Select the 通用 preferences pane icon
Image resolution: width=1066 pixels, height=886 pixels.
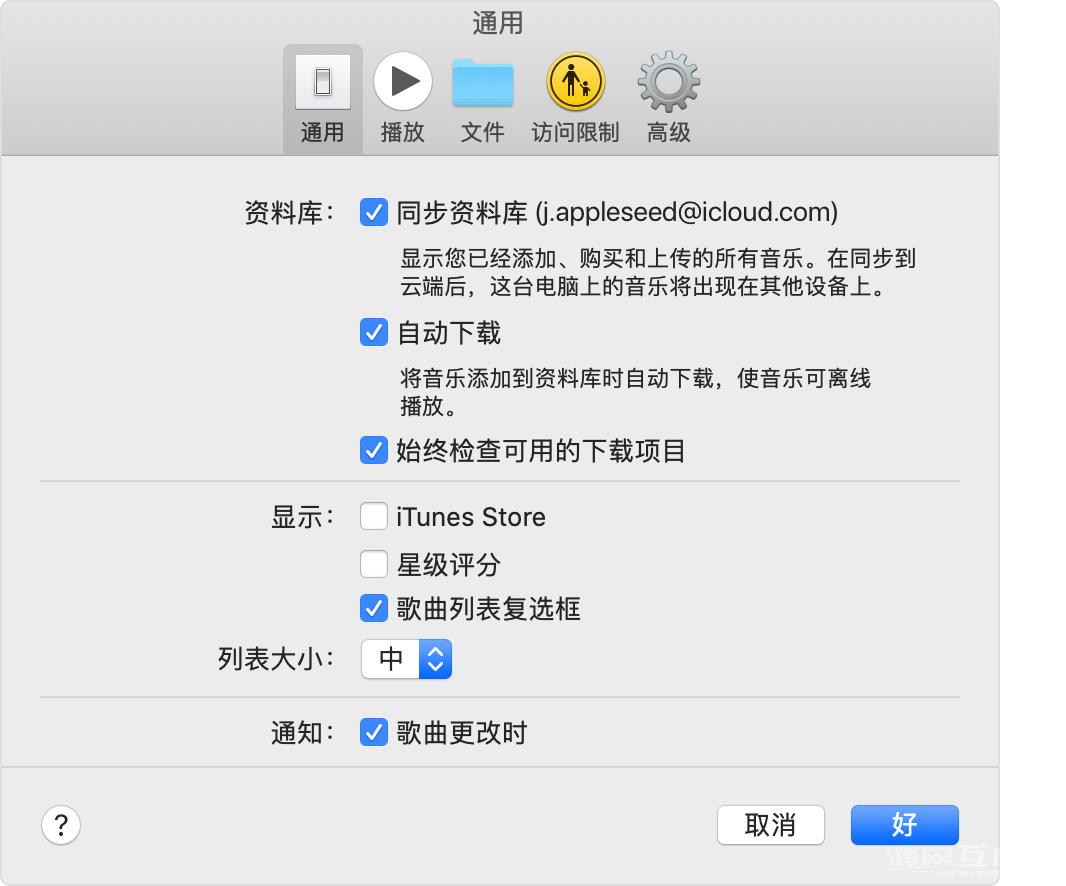tap(322, 95)
